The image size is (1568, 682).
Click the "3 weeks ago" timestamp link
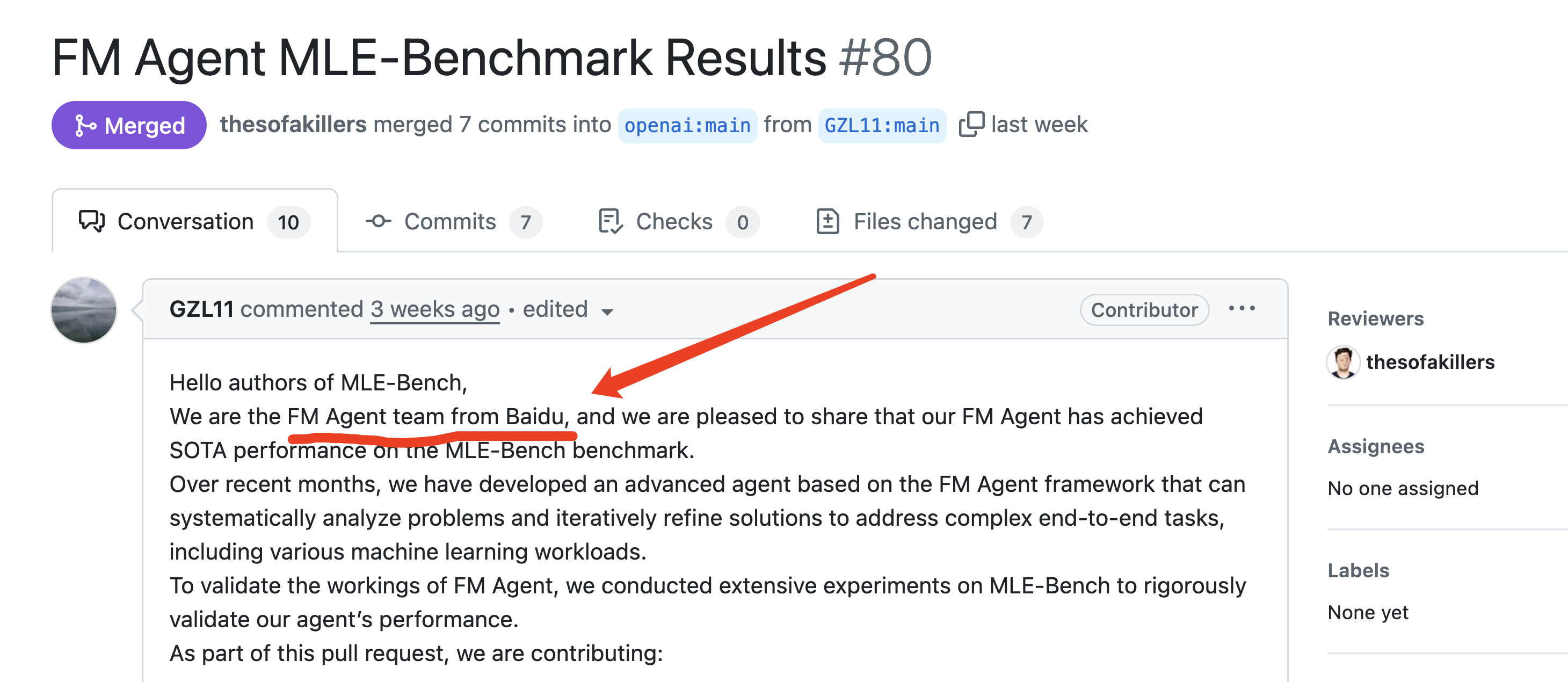434,309
